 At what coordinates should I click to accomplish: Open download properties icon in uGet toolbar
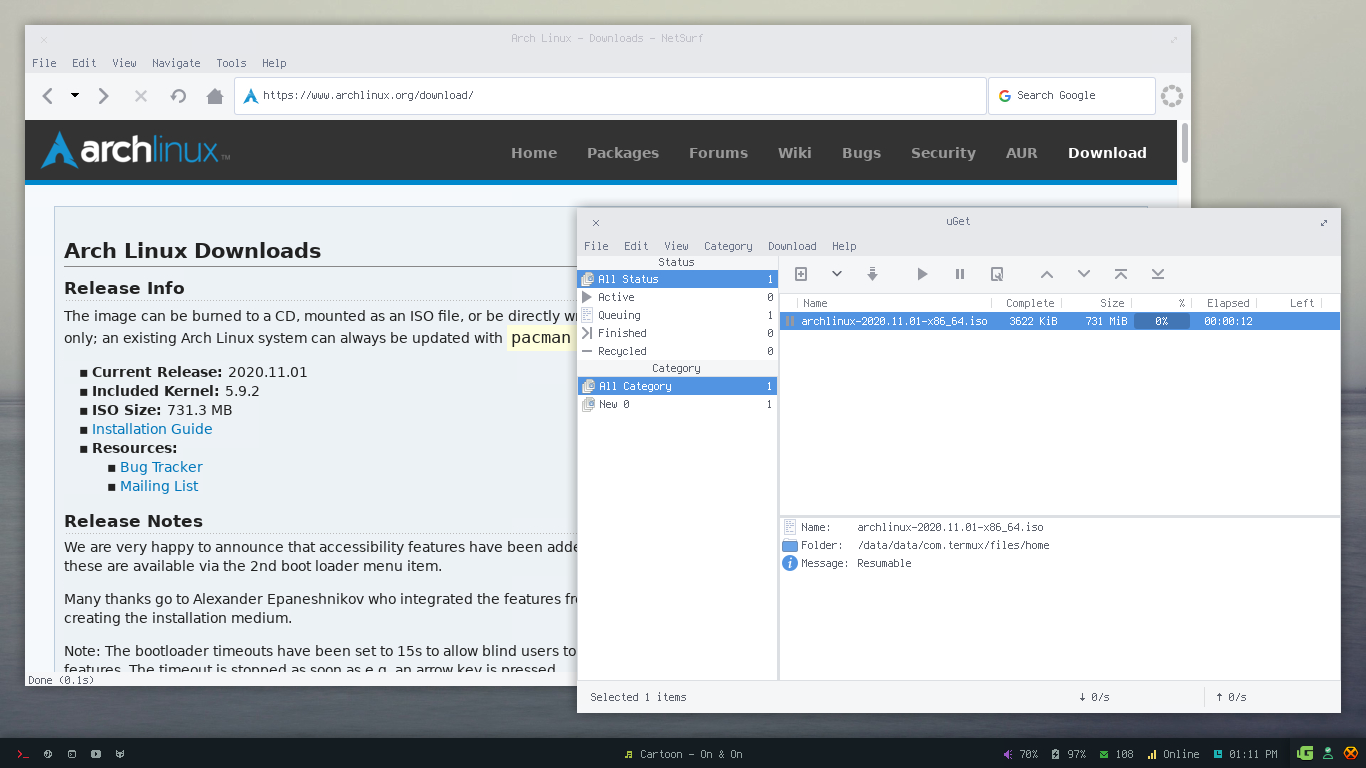pyautogui.click(x=997, y=274)
